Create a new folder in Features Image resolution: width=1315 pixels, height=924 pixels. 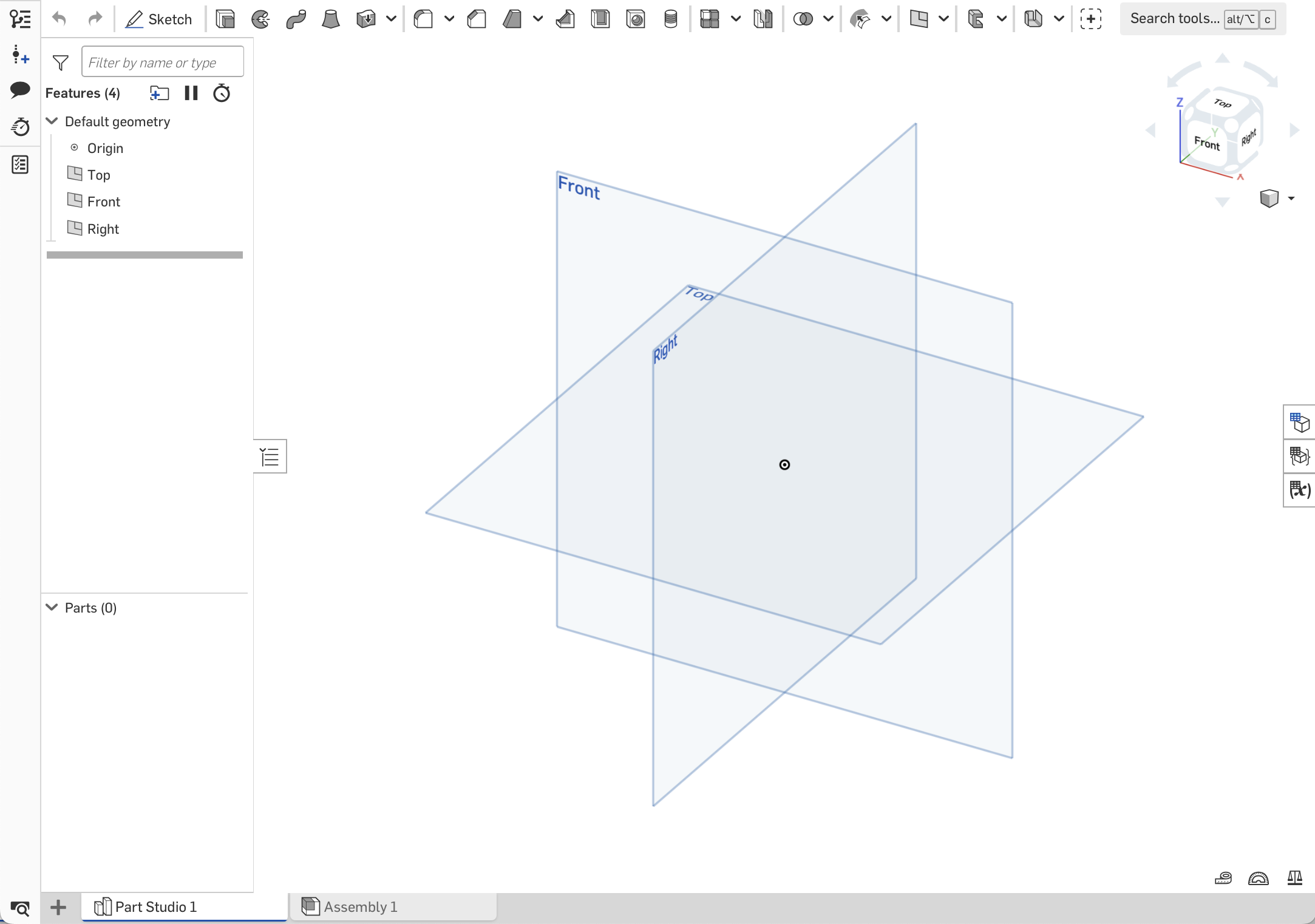(x=159, y=93)
